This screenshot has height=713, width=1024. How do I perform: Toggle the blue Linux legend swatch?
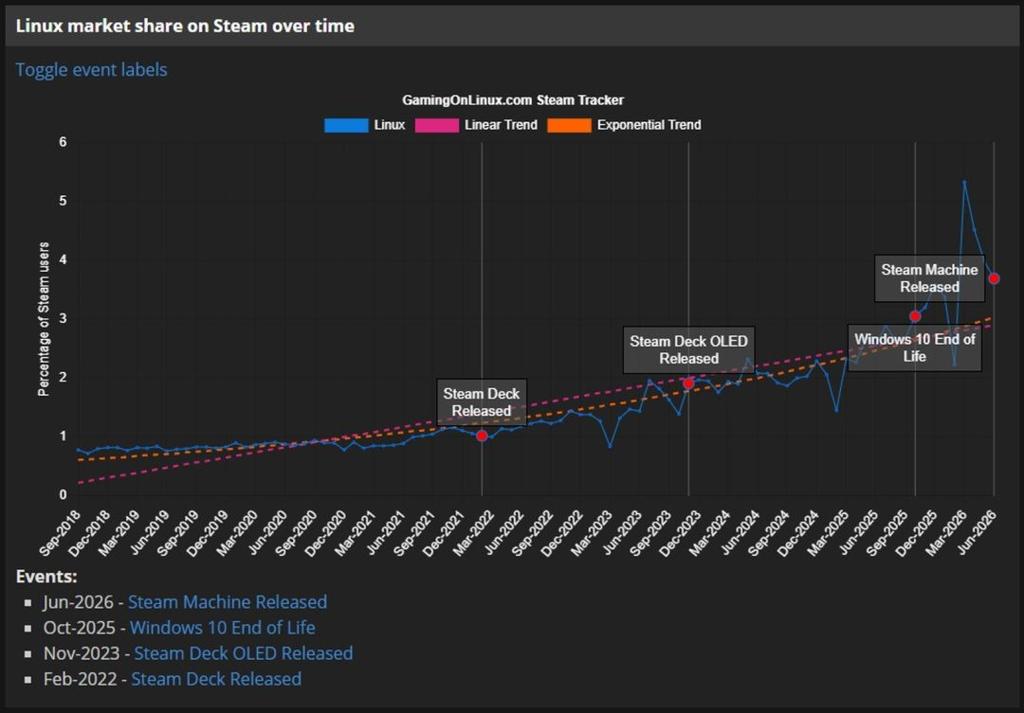346,125
